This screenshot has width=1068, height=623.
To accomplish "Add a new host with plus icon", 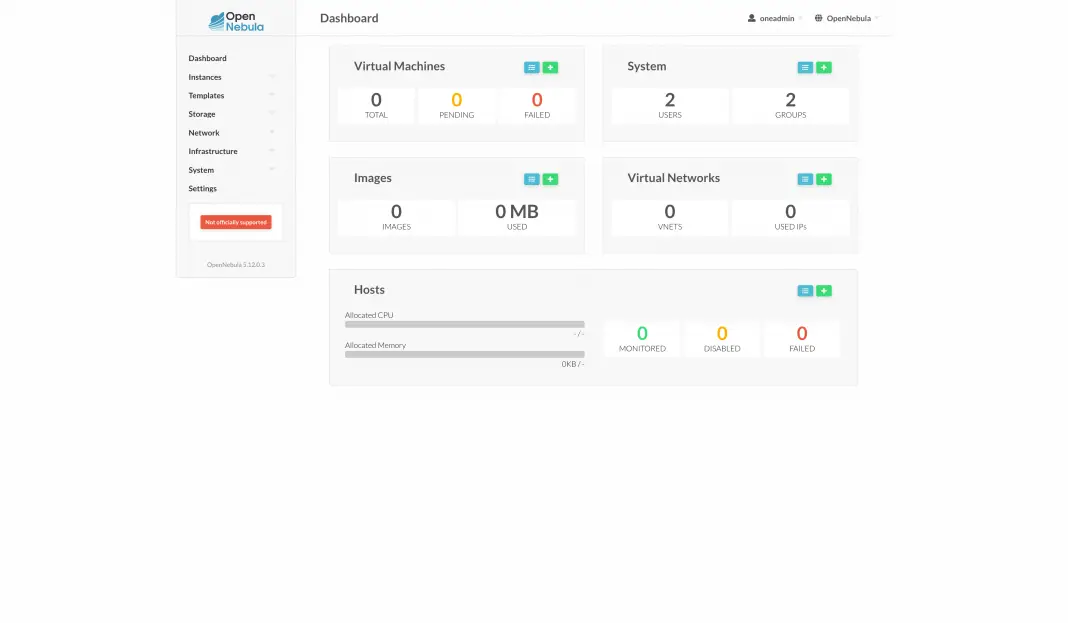I will point(824,291).
